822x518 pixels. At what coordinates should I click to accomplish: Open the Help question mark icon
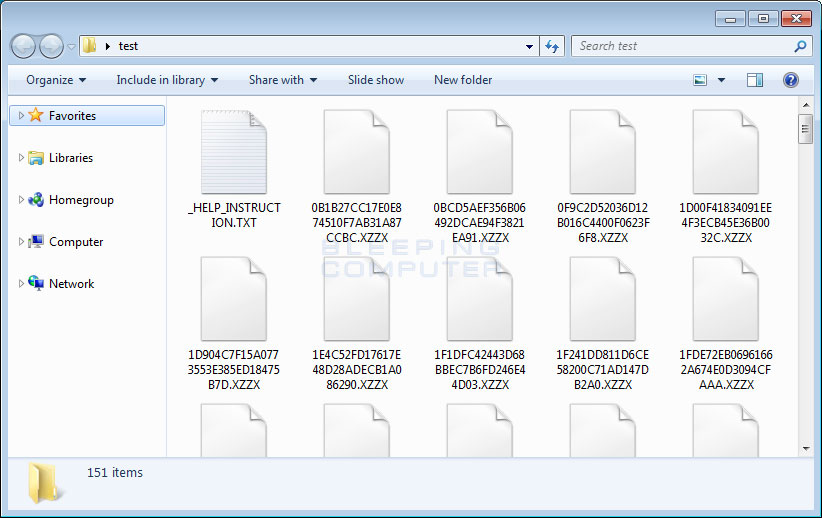(x=790, y=80)
